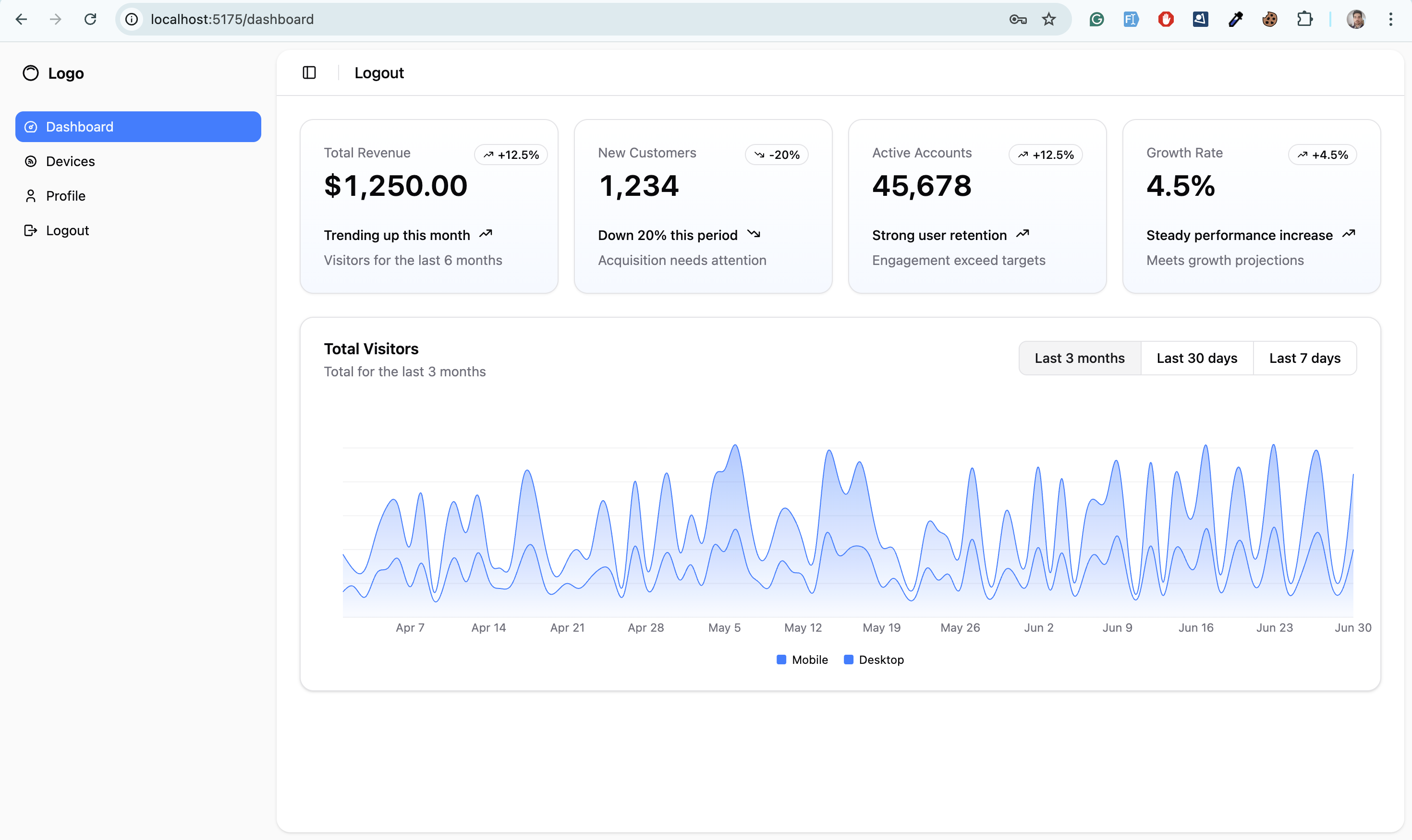
Task: Click the -20% New Customers badge
Action: click(777, 155)
